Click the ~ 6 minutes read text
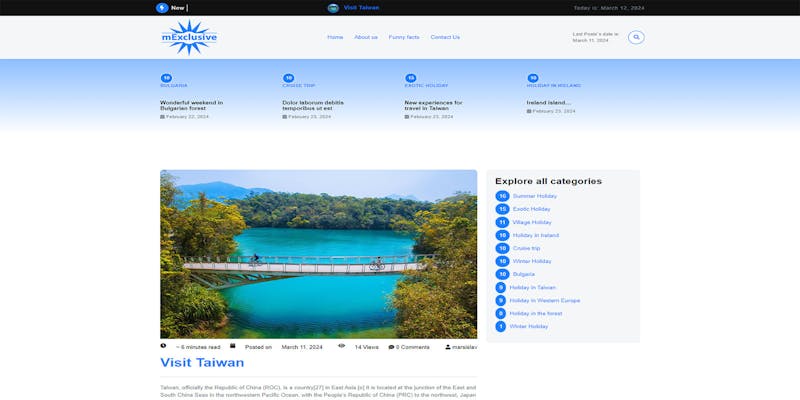The image size is (800, 400). (x=198, y=347)
